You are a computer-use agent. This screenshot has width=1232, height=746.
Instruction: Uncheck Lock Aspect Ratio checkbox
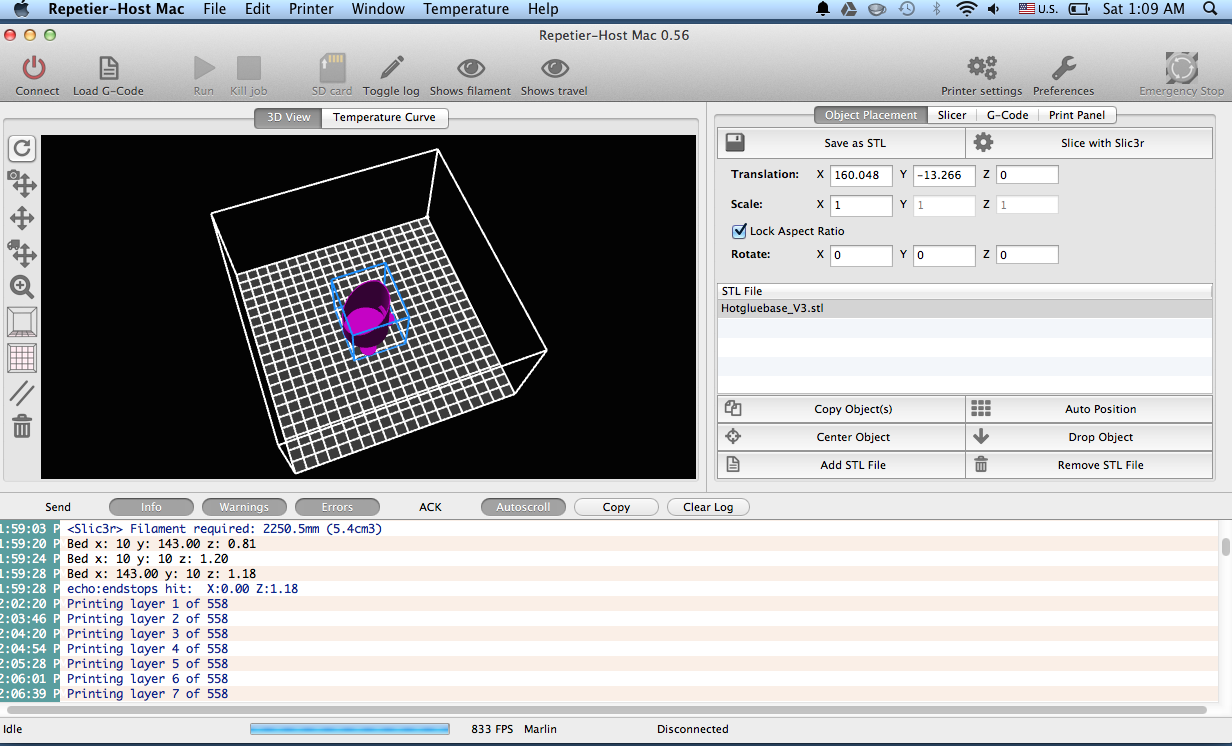tap(740, 231)
